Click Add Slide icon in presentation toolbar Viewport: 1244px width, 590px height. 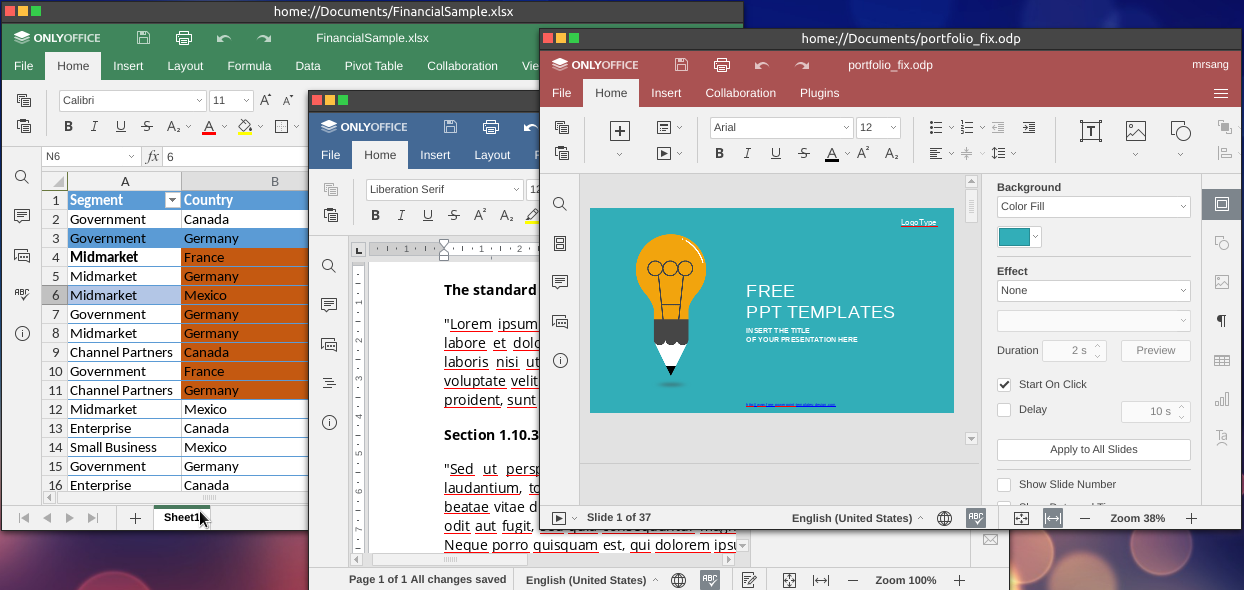tap(620, 131)
